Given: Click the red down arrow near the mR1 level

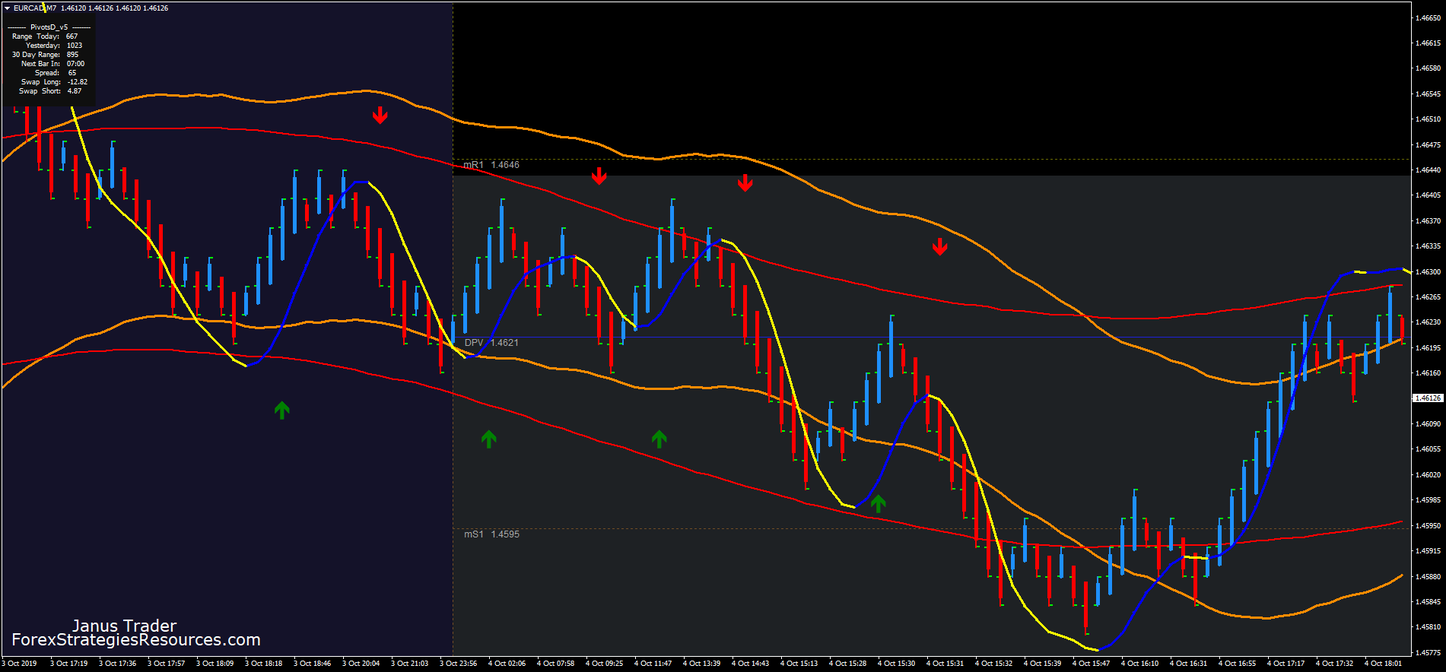Looking at the screenshot, I should click(599, 176).
